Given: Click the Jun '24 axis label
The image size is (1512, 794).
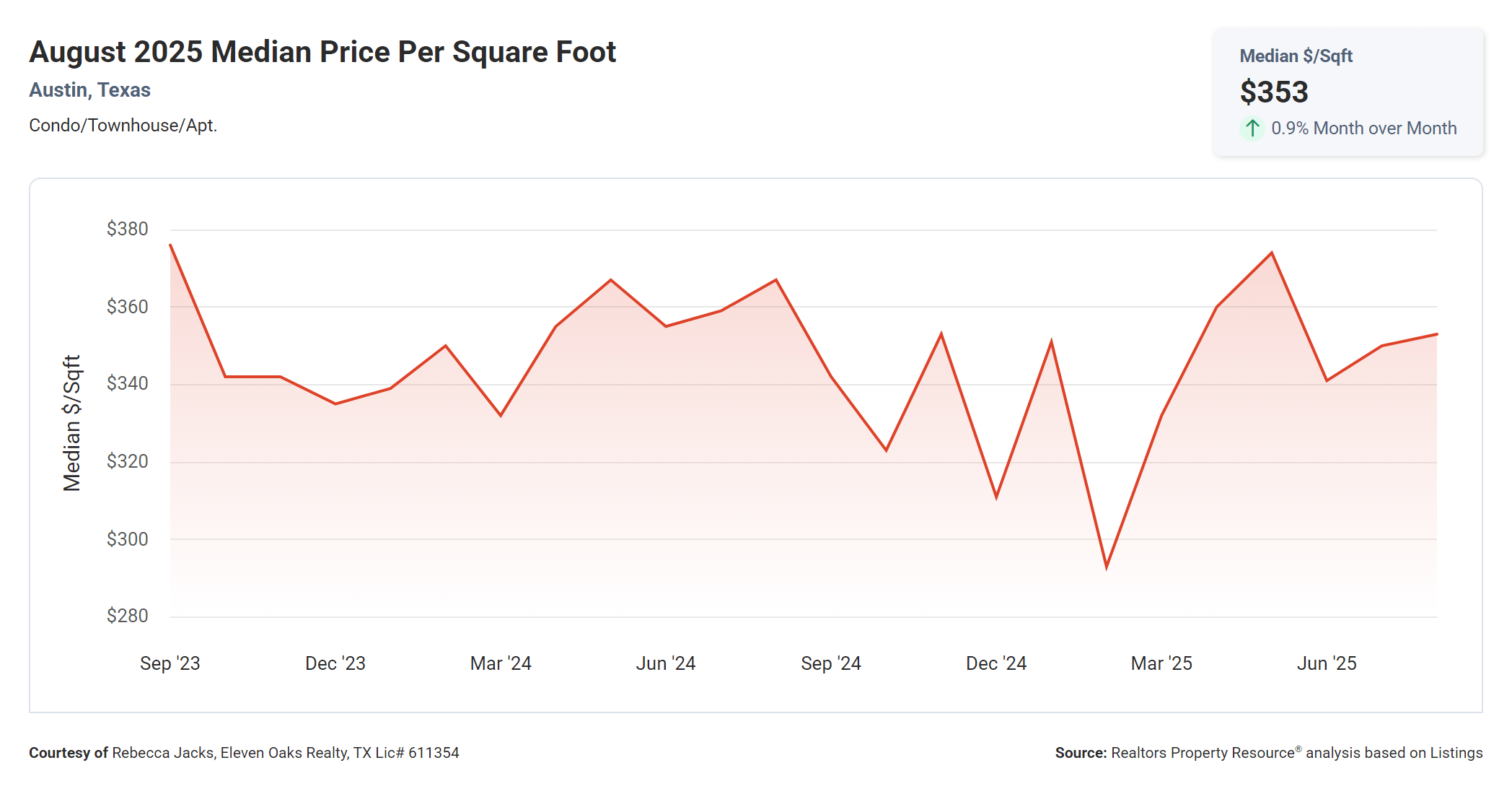Looking at the screenshot, I should [665, 663].
